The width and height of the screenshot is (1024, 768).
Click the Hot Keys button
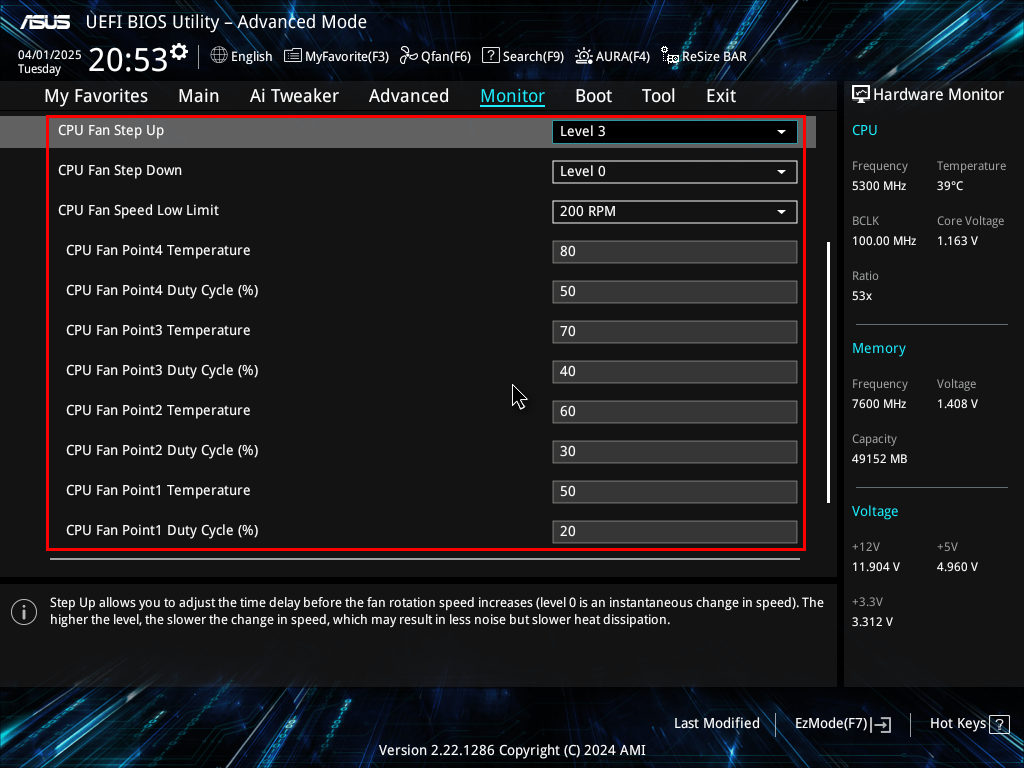click(x=969, y=724)
